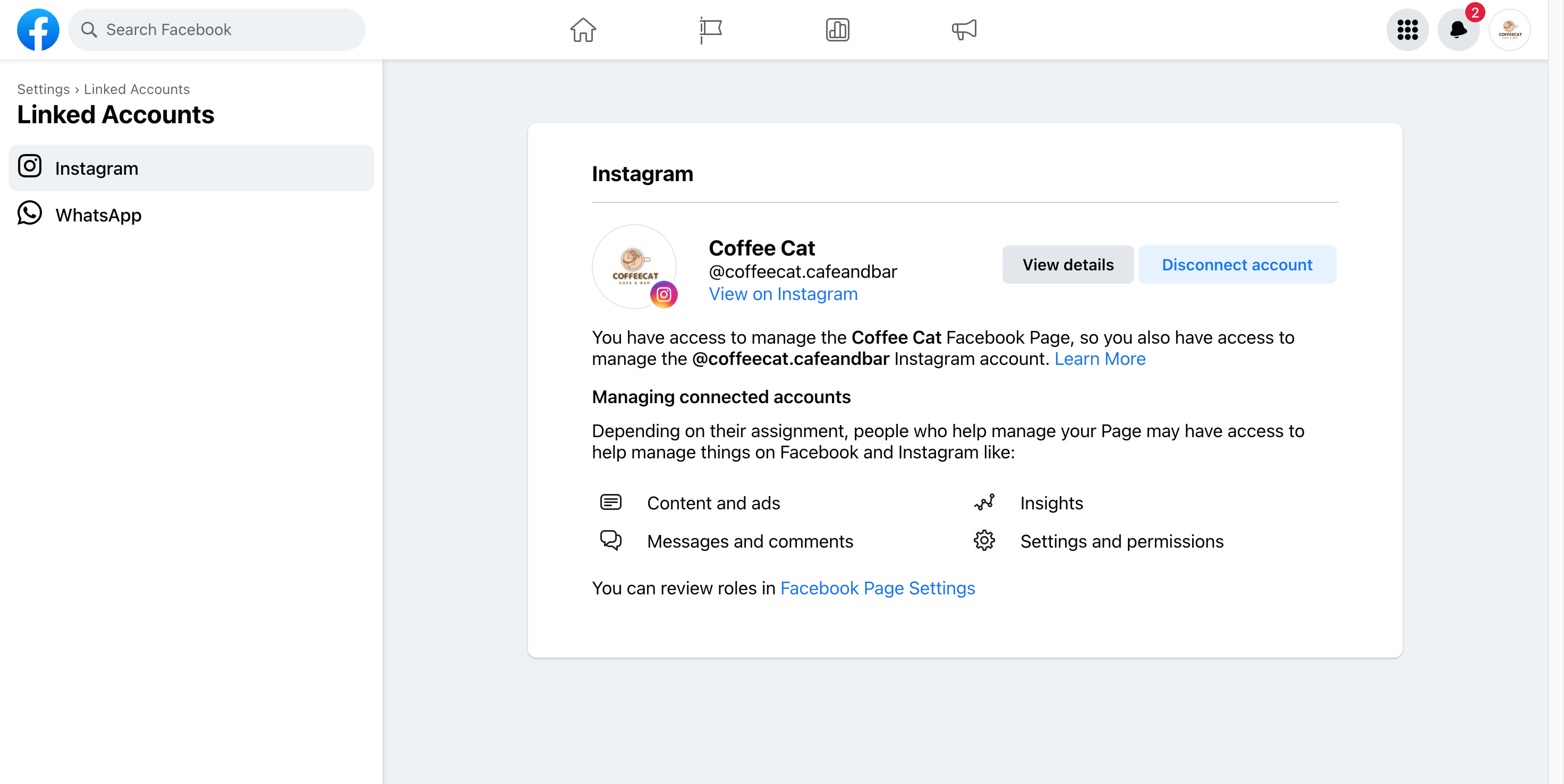
Task: Open the Ads megaphone icon
Action: click(964, 30)
